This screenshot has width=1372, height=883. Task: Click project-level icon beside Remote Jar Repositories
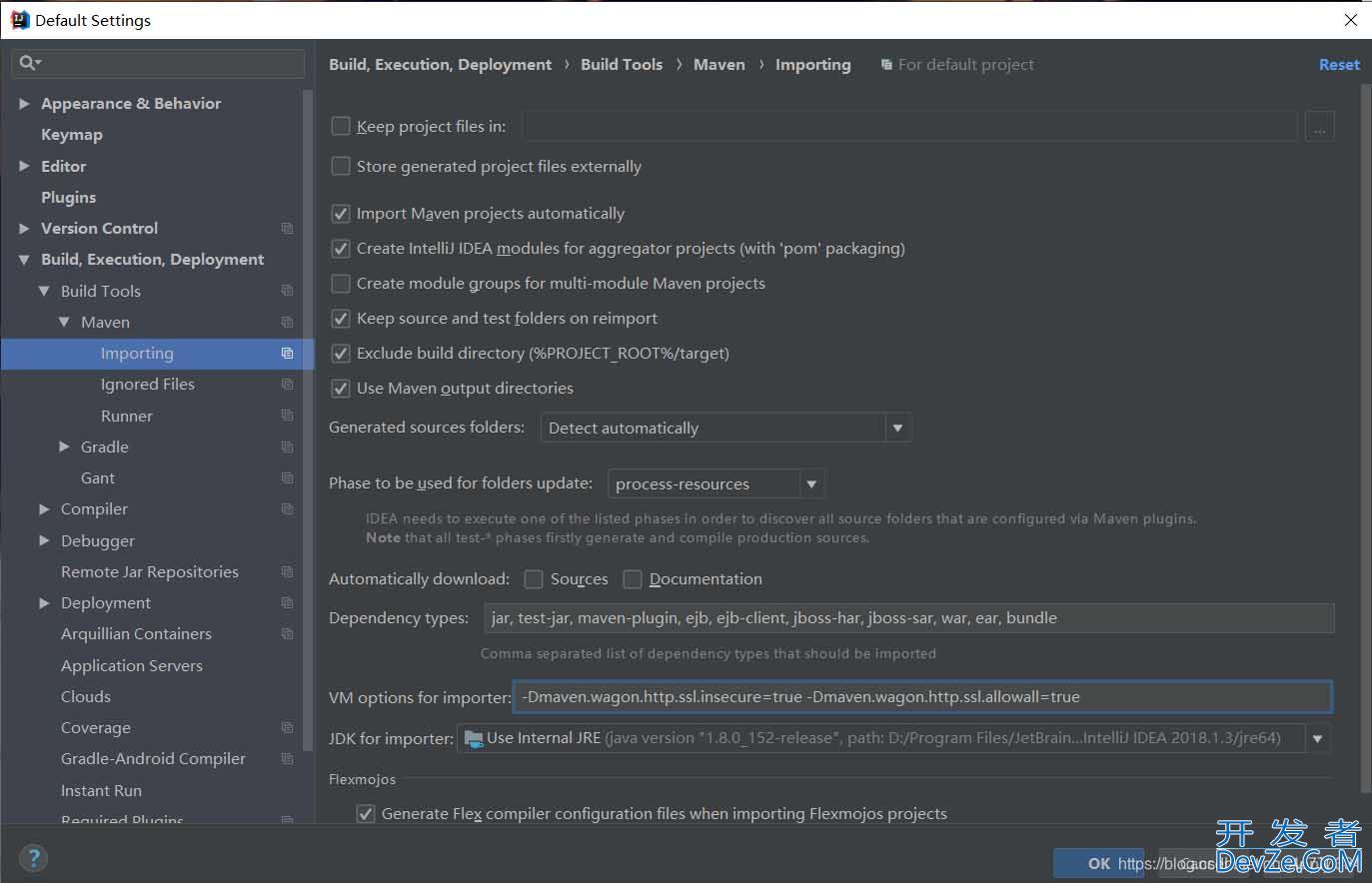point(287,572)
